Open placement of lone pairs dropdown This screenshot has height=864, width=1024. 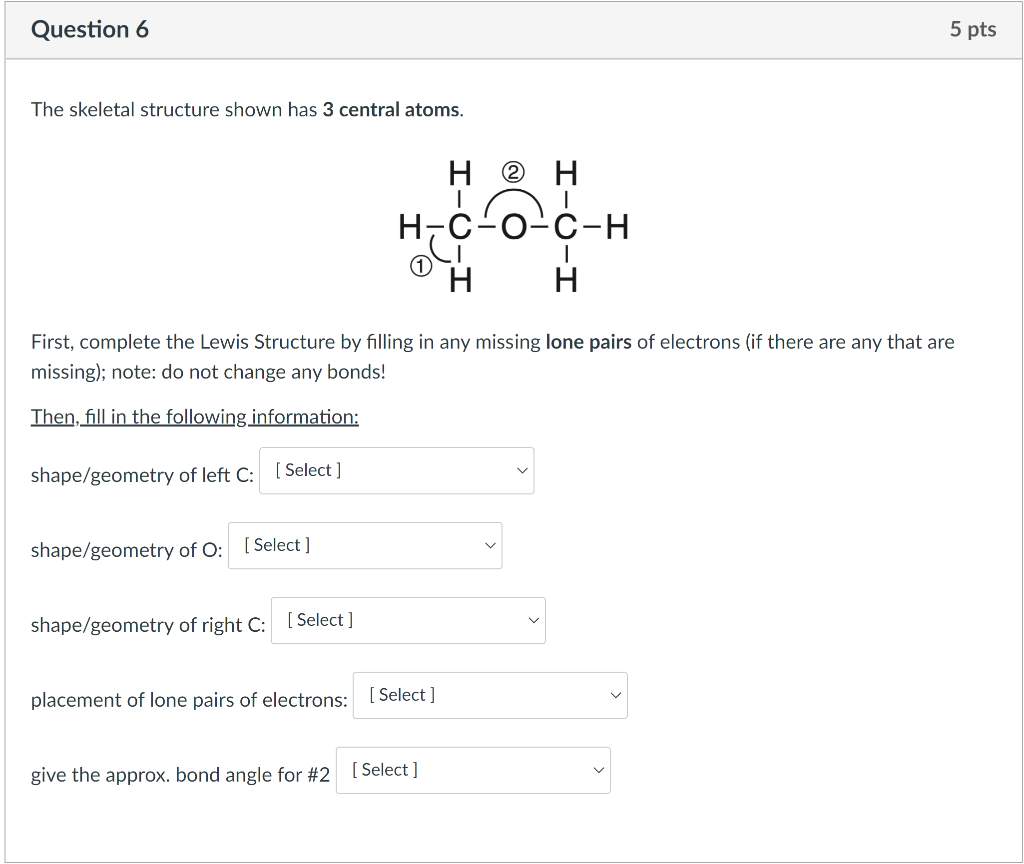(x=490, y=696)
